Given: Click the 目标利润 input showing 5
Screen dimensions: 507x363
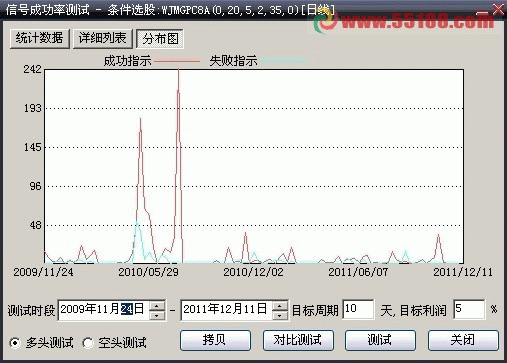Looking at the screenshot, I should (x=469, y=309).
